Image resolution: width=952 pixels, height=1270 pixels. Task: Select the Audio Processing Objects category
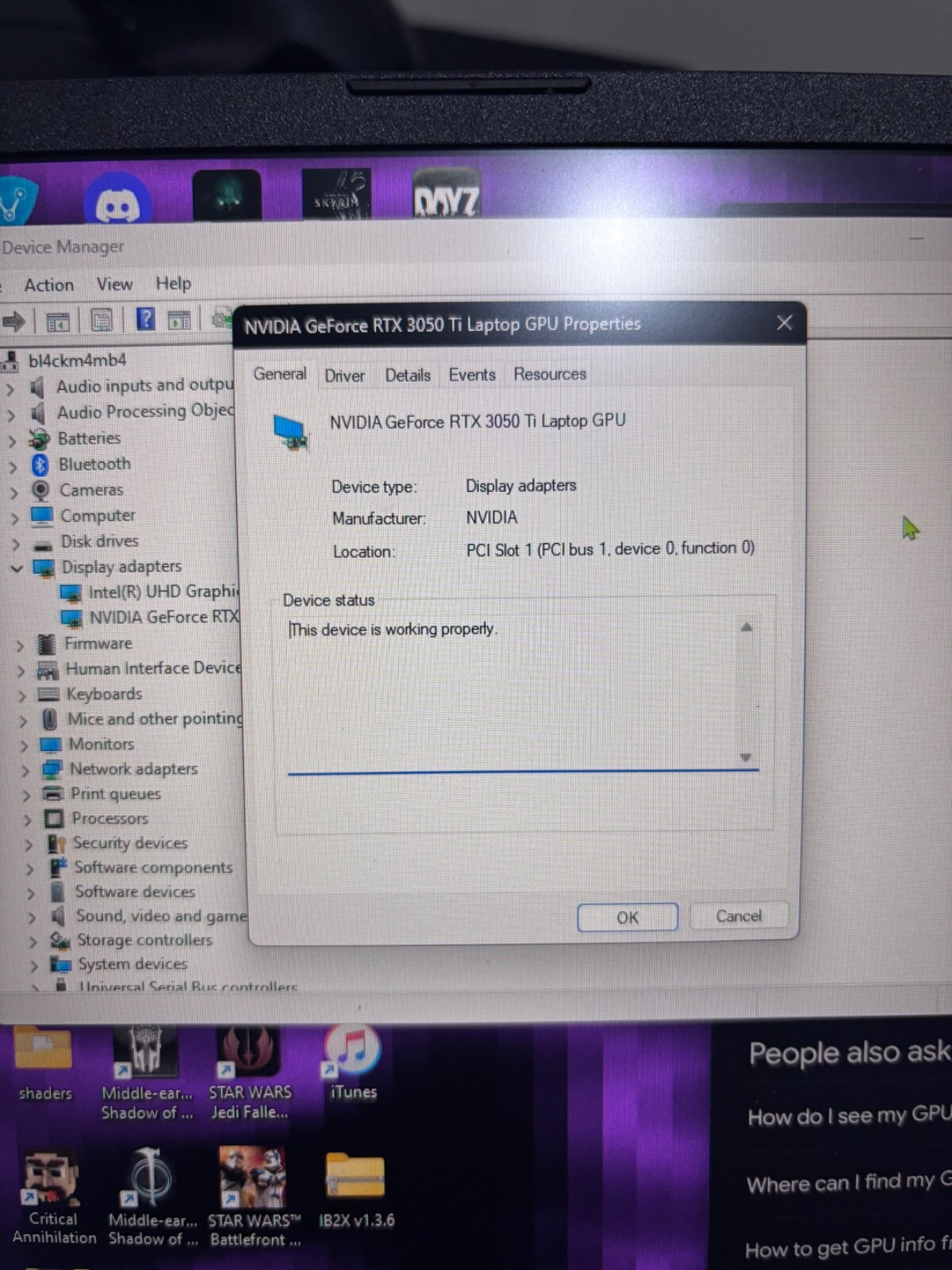[146, 412]
